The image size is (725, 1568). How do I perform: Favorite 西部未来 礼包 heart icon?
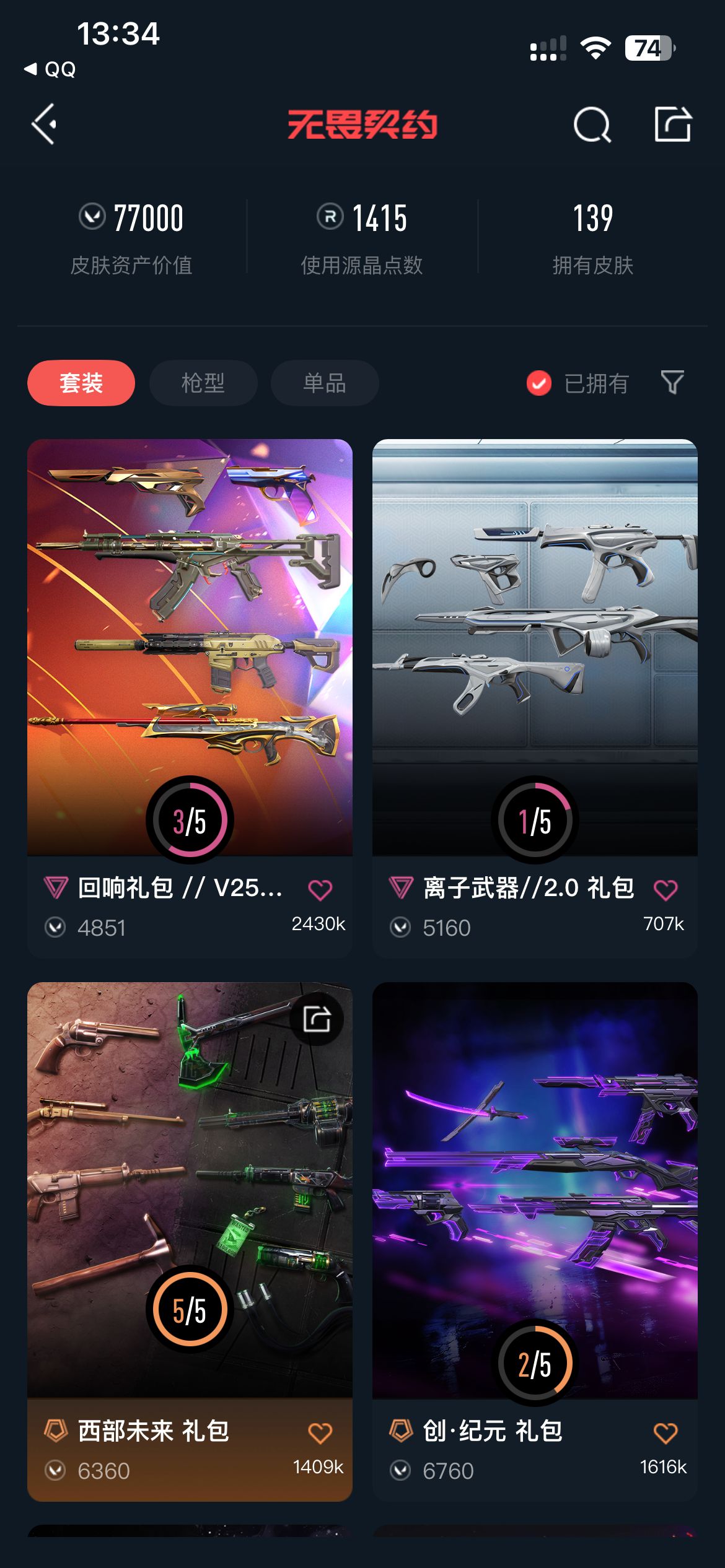[320, 1433]
